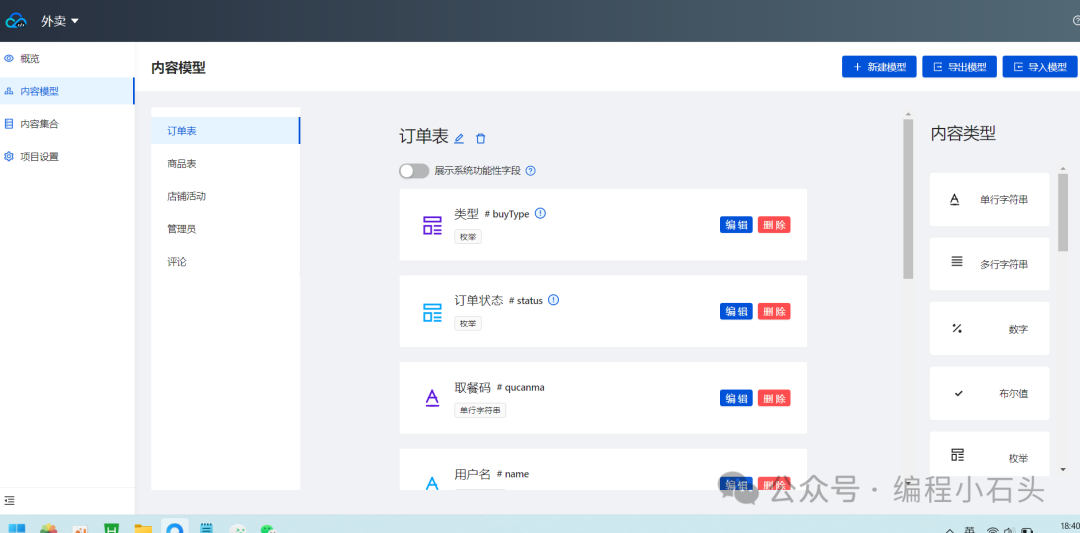Select 内容模型 in the sidebar
The height and width of the screenshot is (533, 1080).
pyautogui.click(x=67, y=91)
